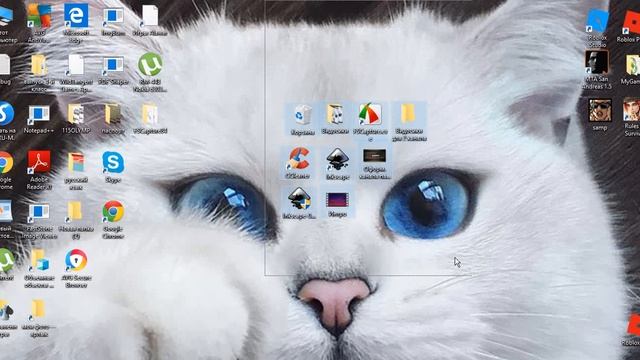The image size is (640, 360).
Task: Select the folder left of the WinDjView file
Action: pos(39,73)
